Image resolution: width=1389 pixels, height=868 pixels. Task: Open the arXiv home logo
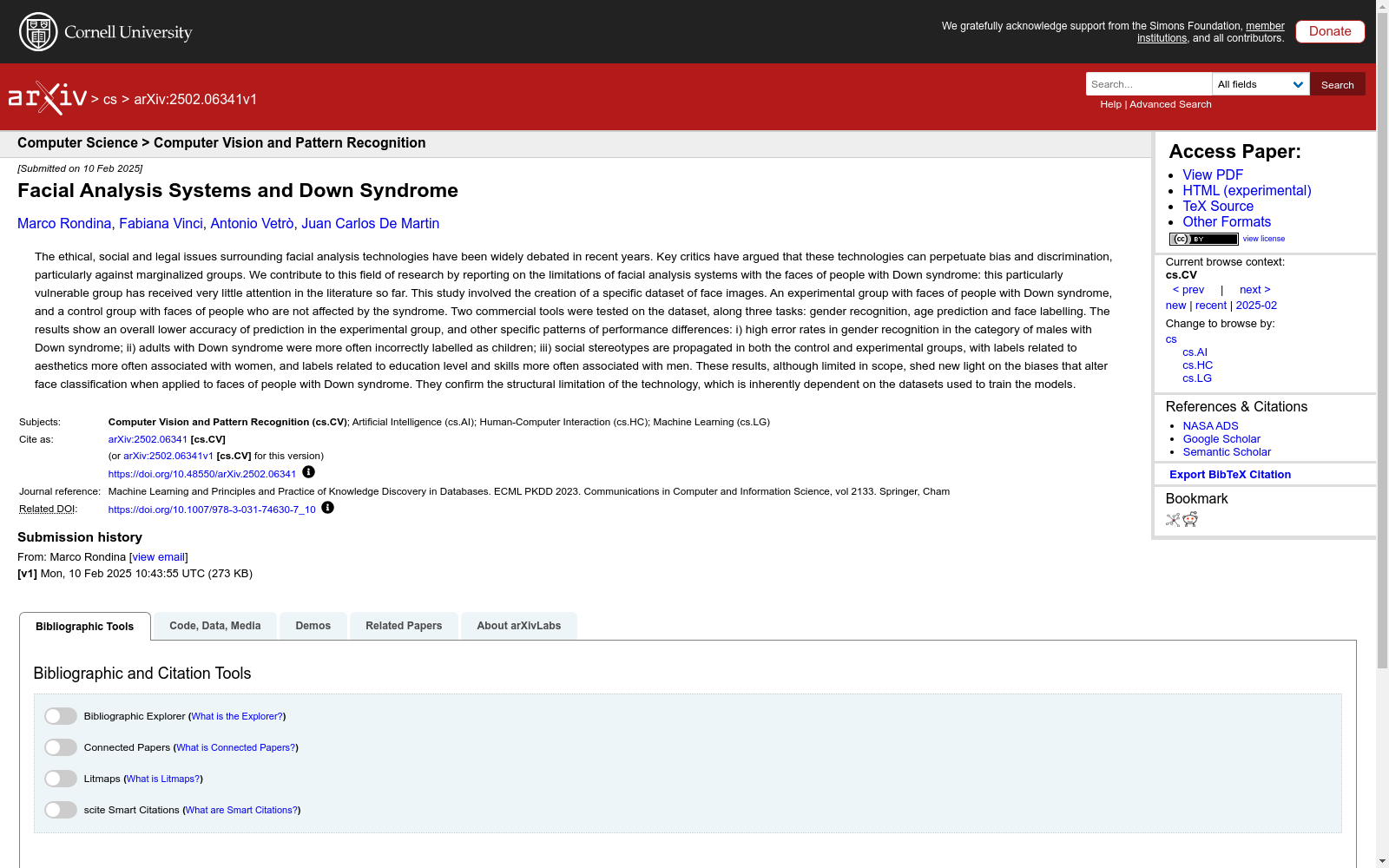click(x=48, y=98)
